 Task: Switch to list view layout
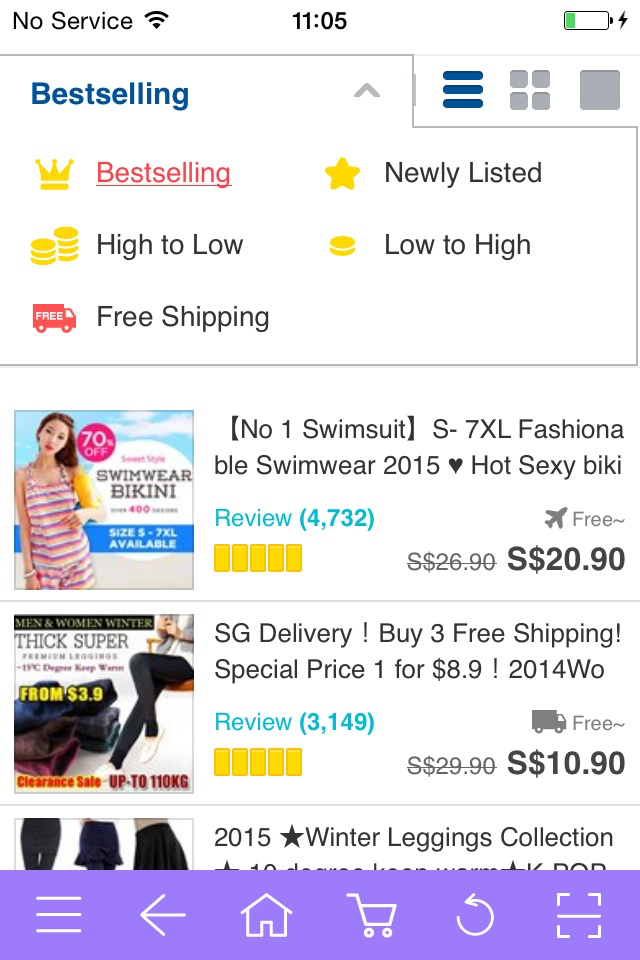click(463, 90)
